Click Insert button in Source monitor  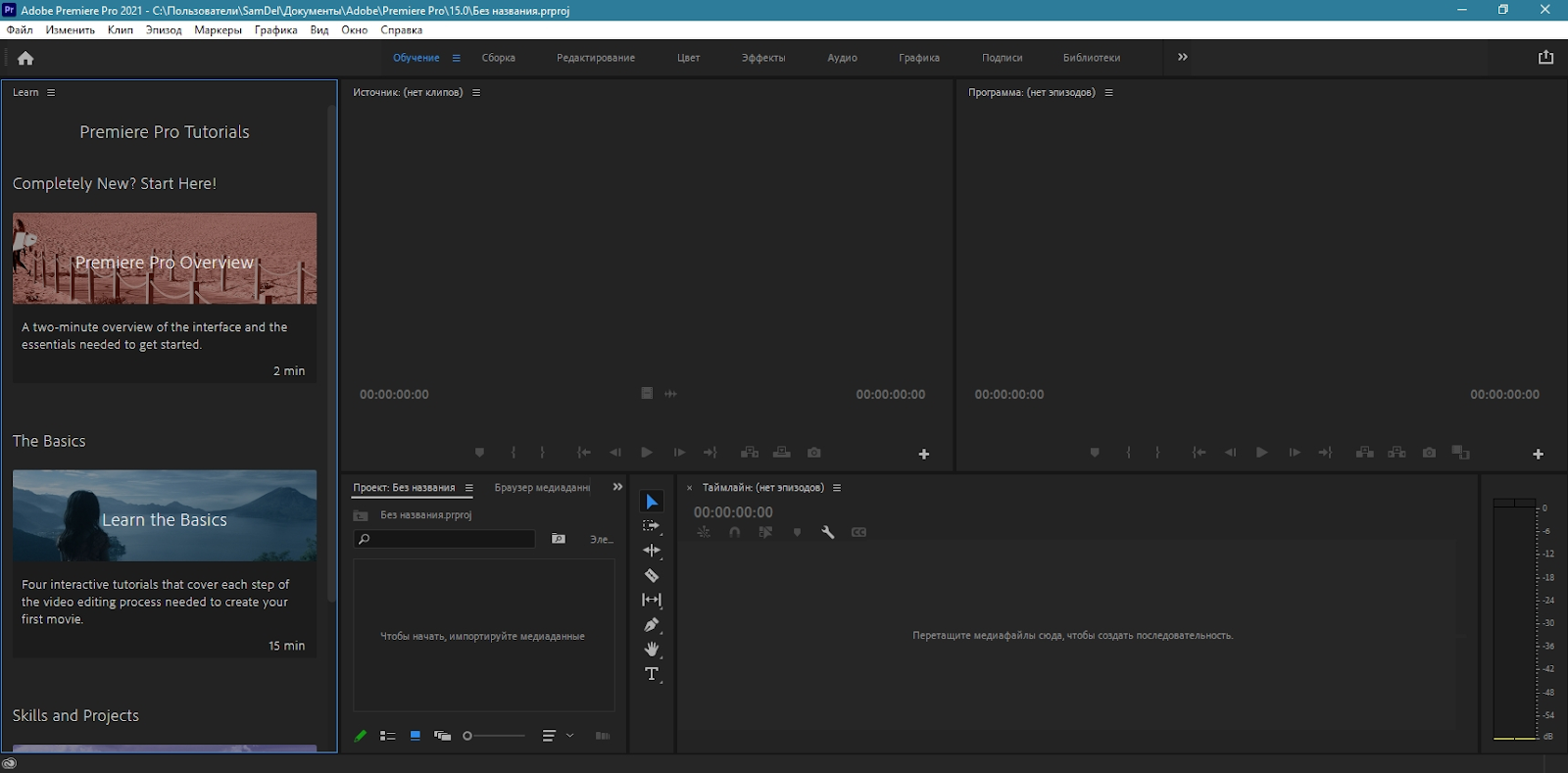click(x=750, y=453)
